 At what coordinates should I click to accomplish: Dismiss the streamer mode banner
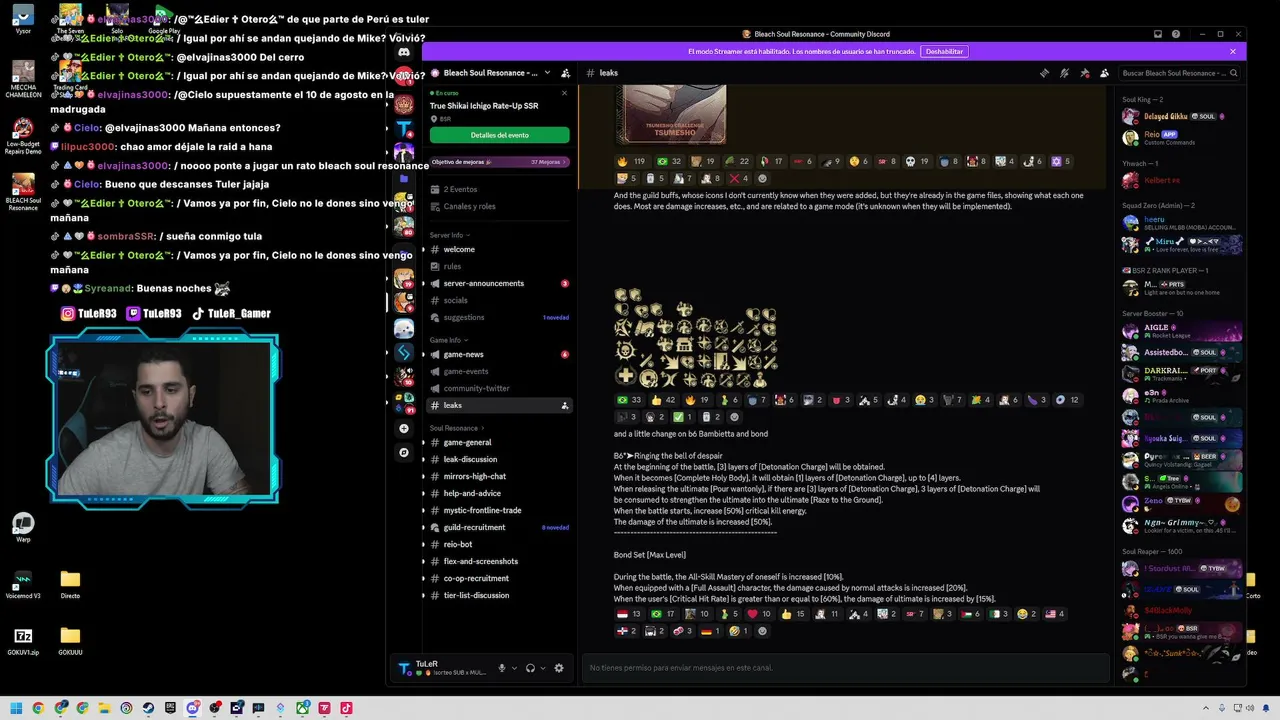tap(1233, 51)
